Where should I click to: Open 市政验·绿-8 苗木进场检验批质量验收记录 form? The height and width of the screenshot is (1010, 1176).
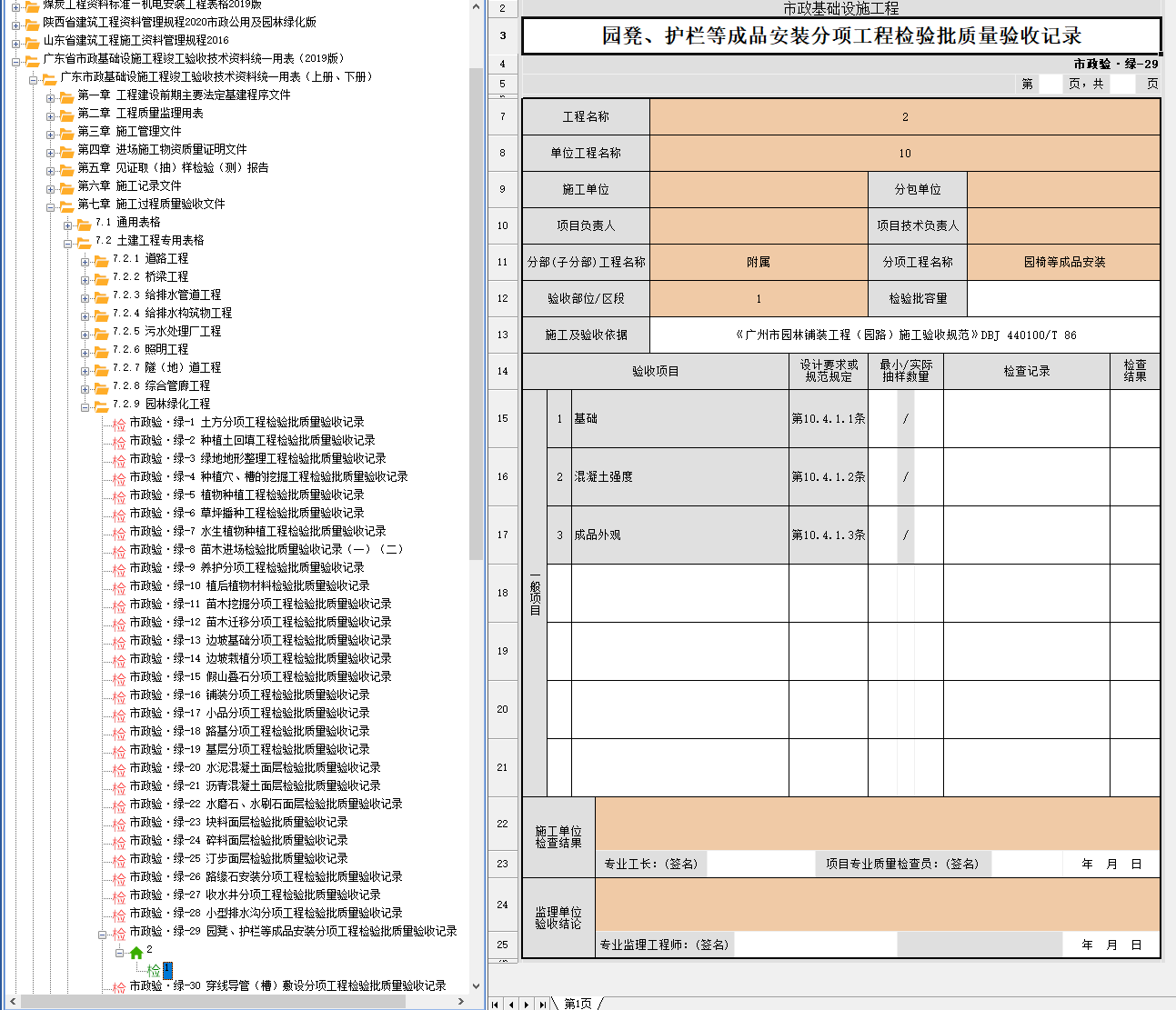266,549
